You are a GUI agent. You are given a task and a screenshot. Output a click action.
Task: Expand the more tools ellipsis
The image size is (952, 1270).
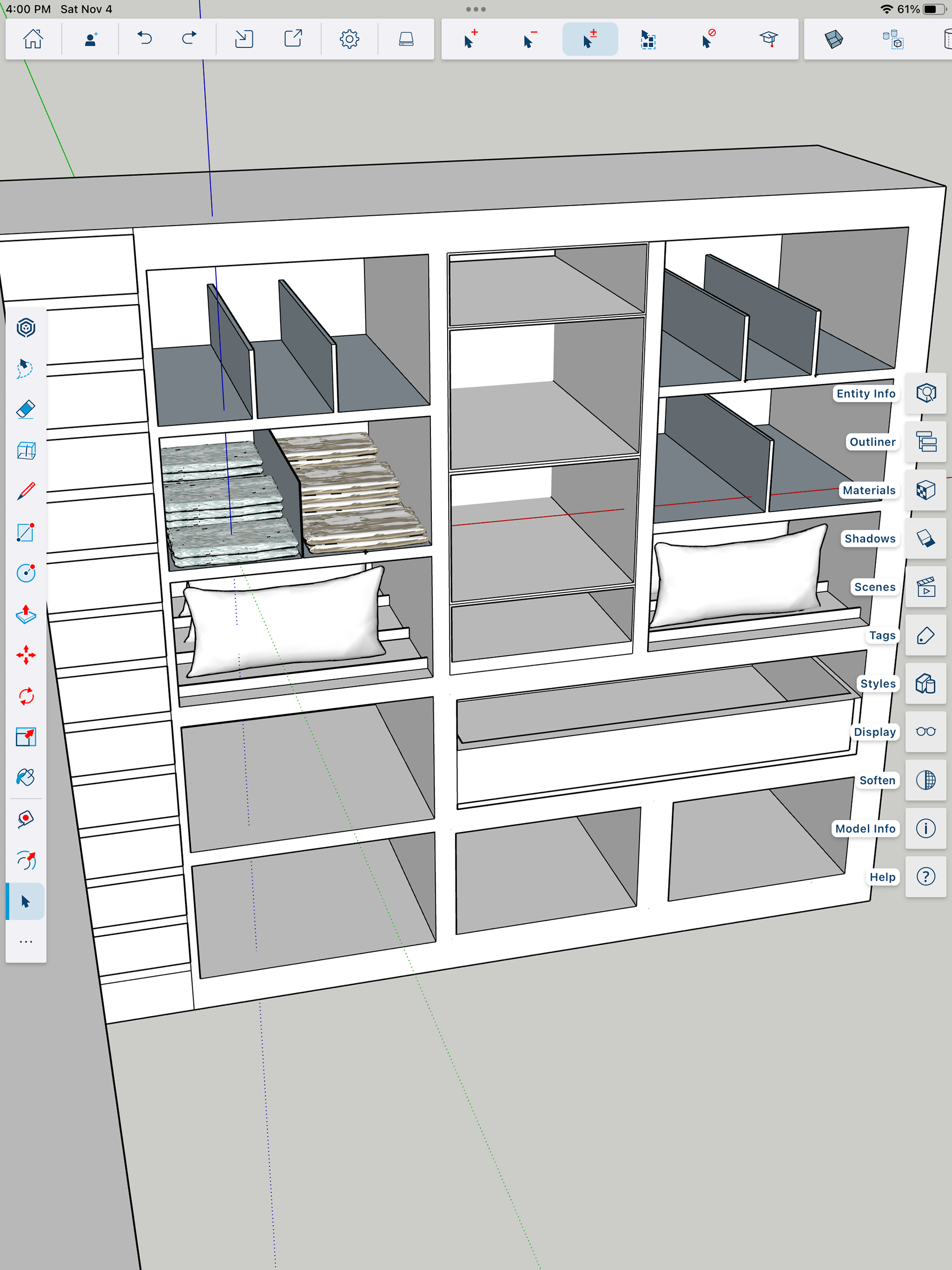click(x=26, y=942)
